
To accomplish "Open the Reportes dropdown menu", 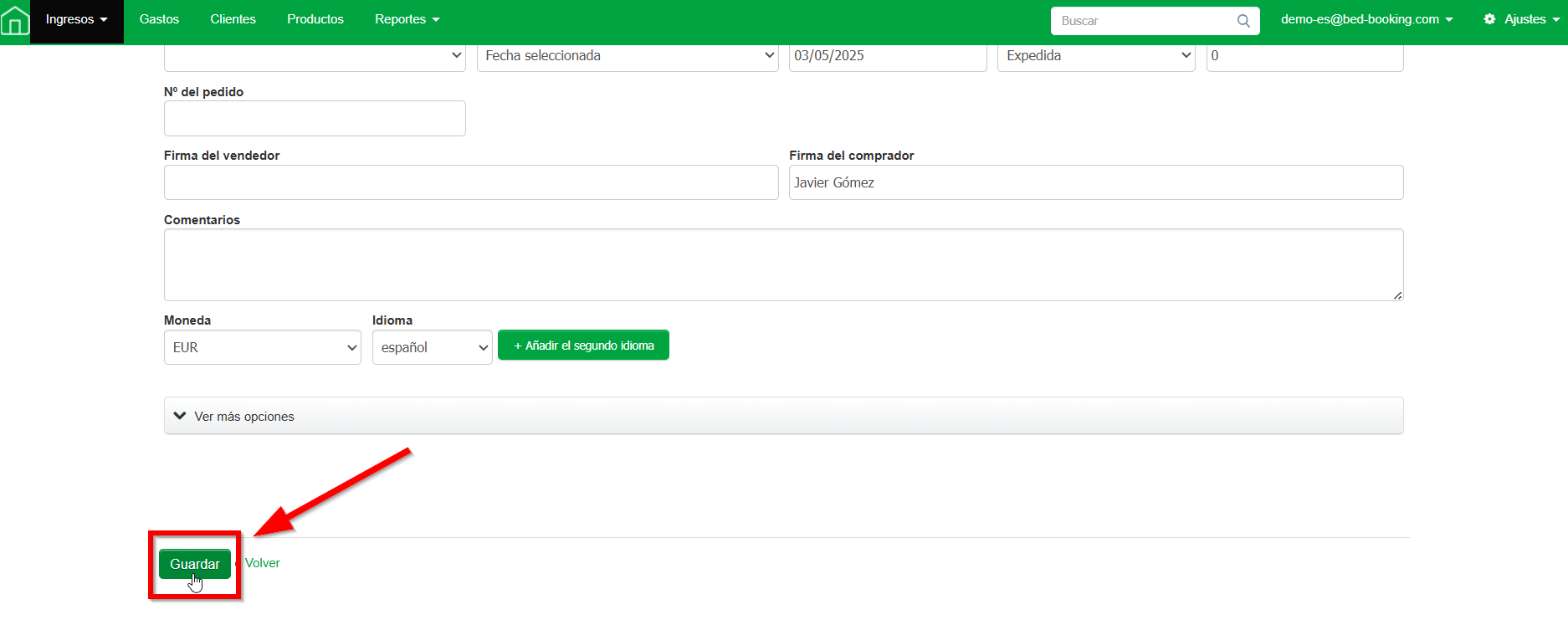I will click(x=407, y=19).
